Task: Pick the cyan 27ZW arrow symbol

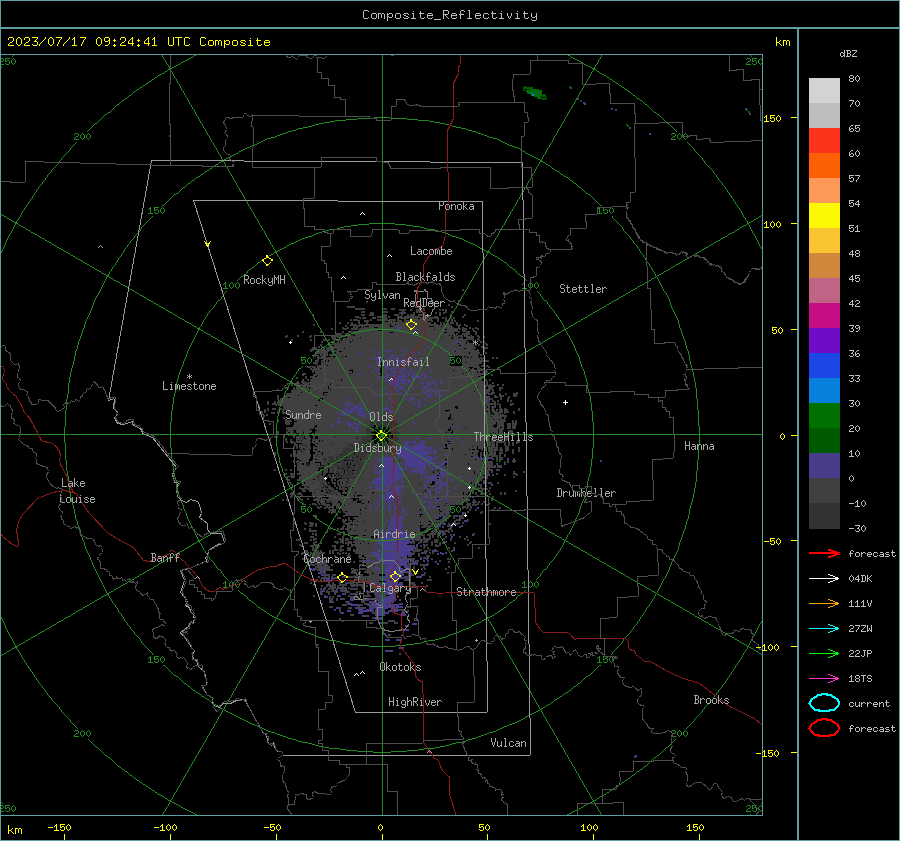Action: [x=824, y=629]
